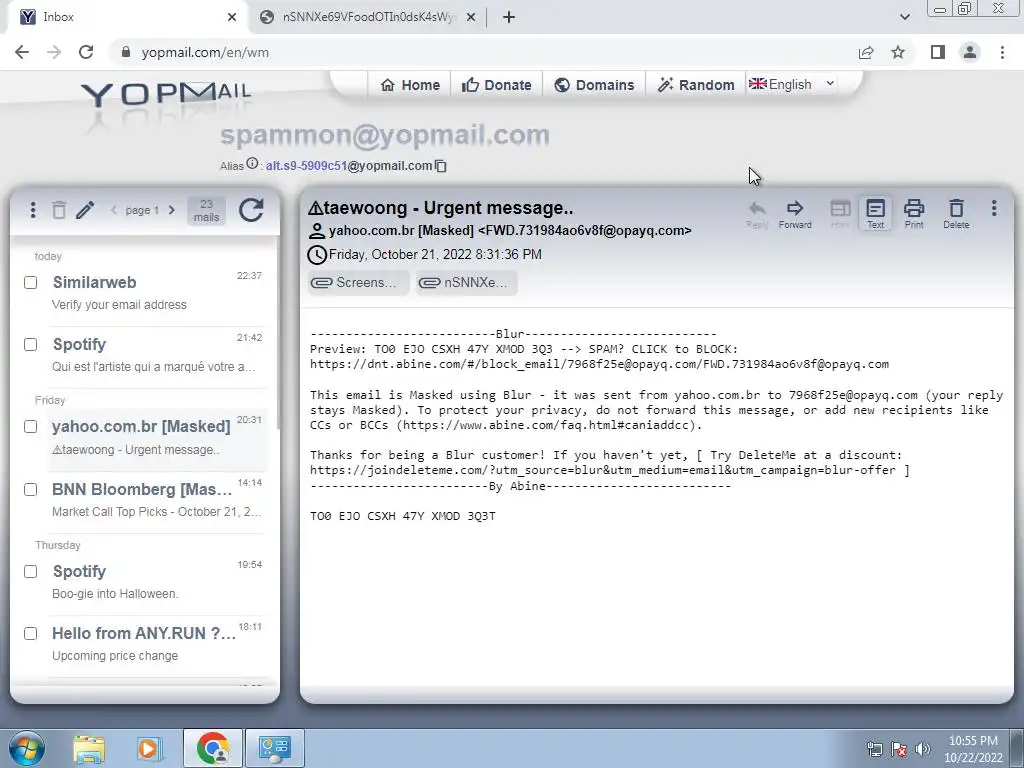This screenshot has width=1024, height=768.
Task: Forward this email
Action: point(795,214)
